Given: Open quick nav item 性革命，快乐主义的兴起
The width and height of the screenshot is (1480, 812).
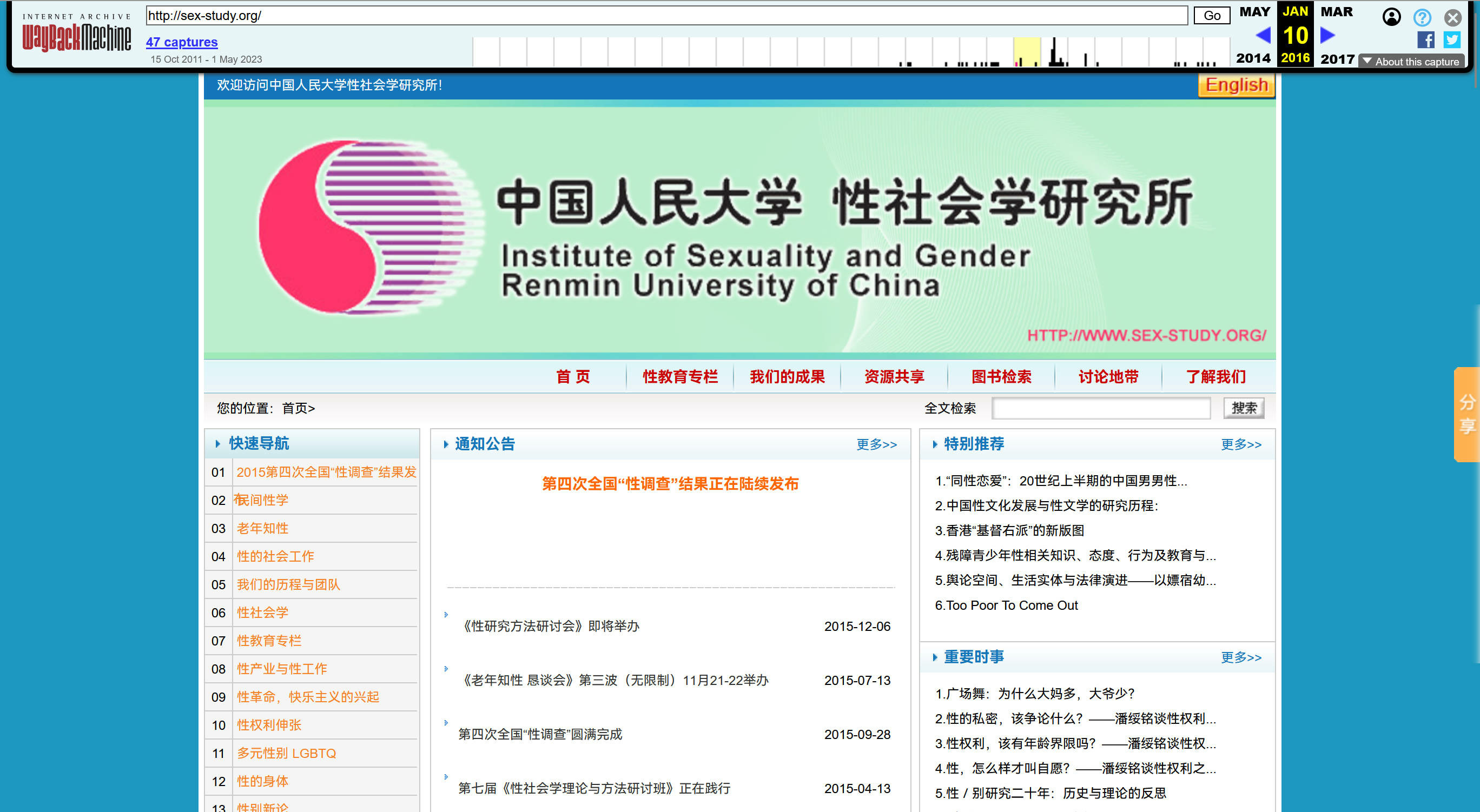Looking at the screenshot, I should click(308, 697).
